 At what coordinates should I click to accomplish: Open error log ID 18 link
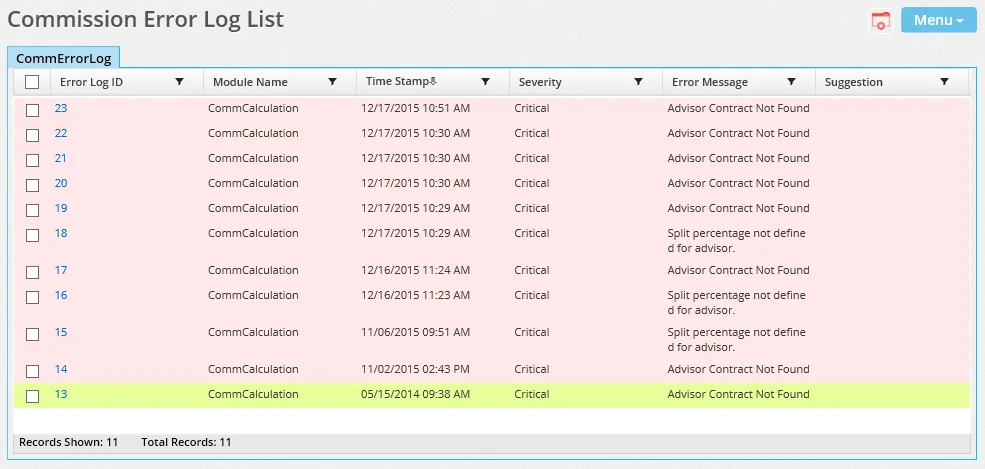[61, 233]
